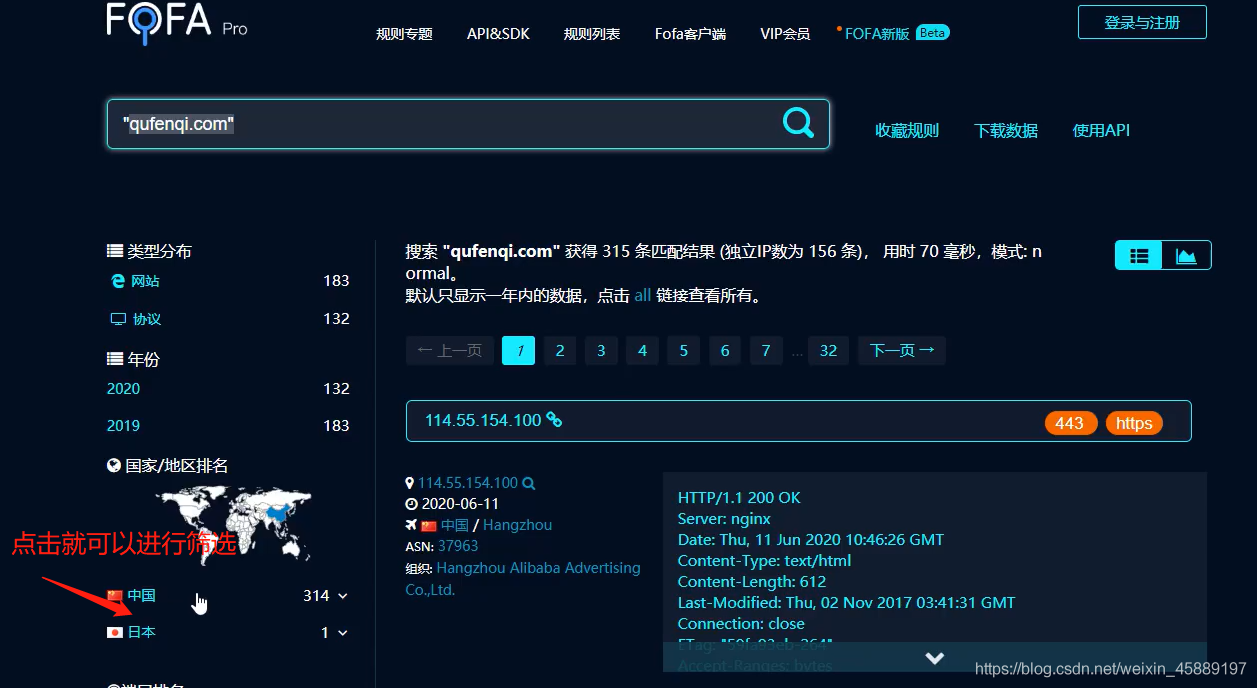Go to results page 32
The width and height of the screenshot is (1257, 688).
[x=828, y=350]
